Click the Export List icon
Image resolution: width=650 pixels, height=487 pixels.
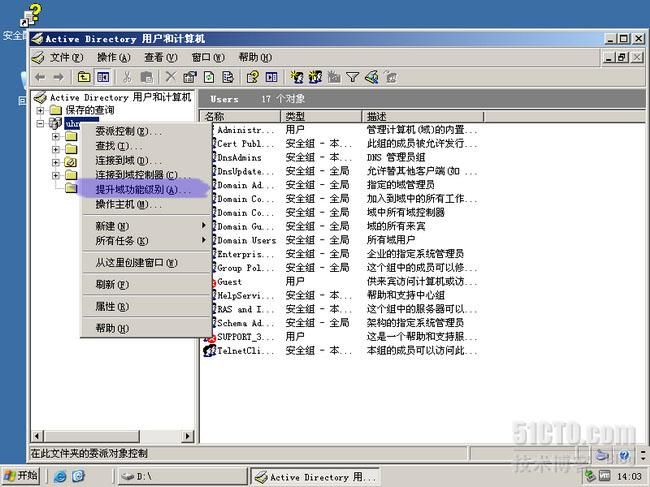click(228, 77)
